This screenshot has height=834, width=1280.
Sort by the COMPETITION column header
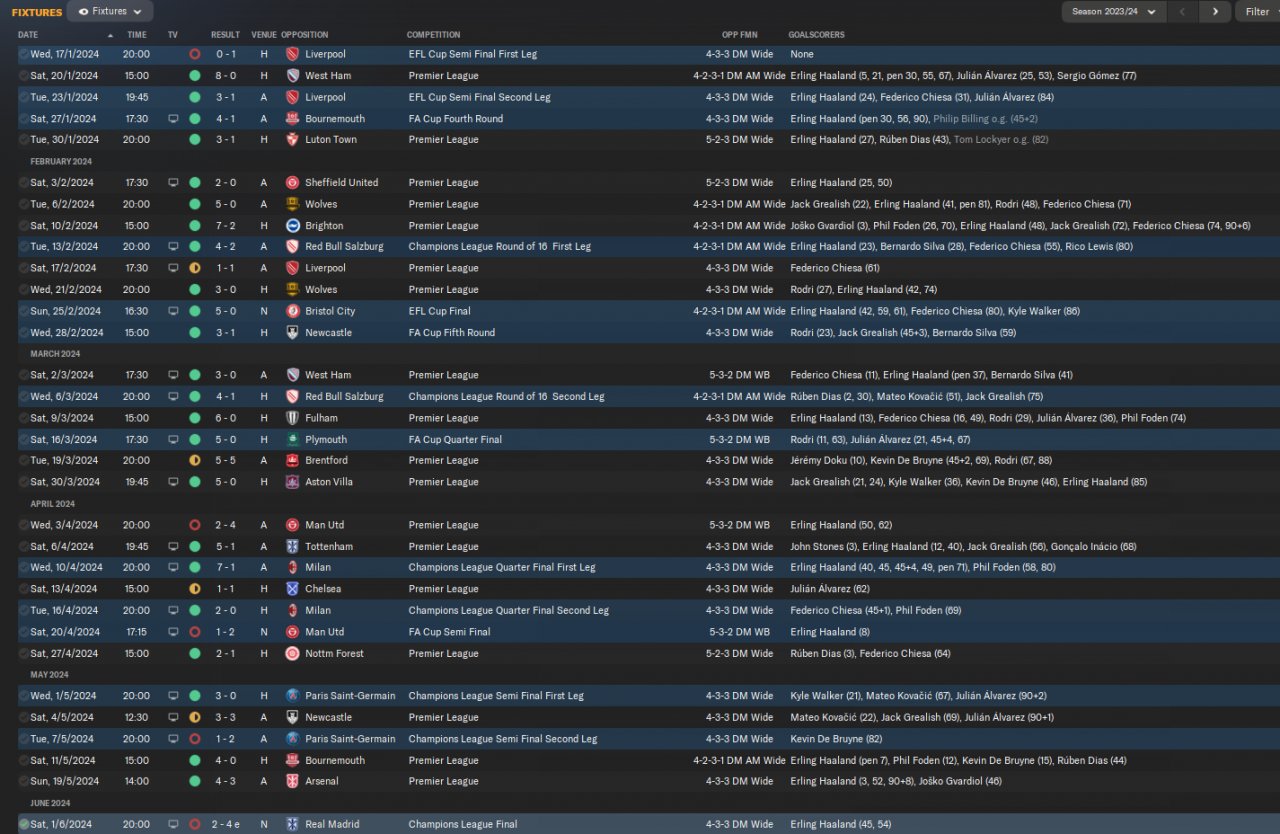[x=434, y=35]
